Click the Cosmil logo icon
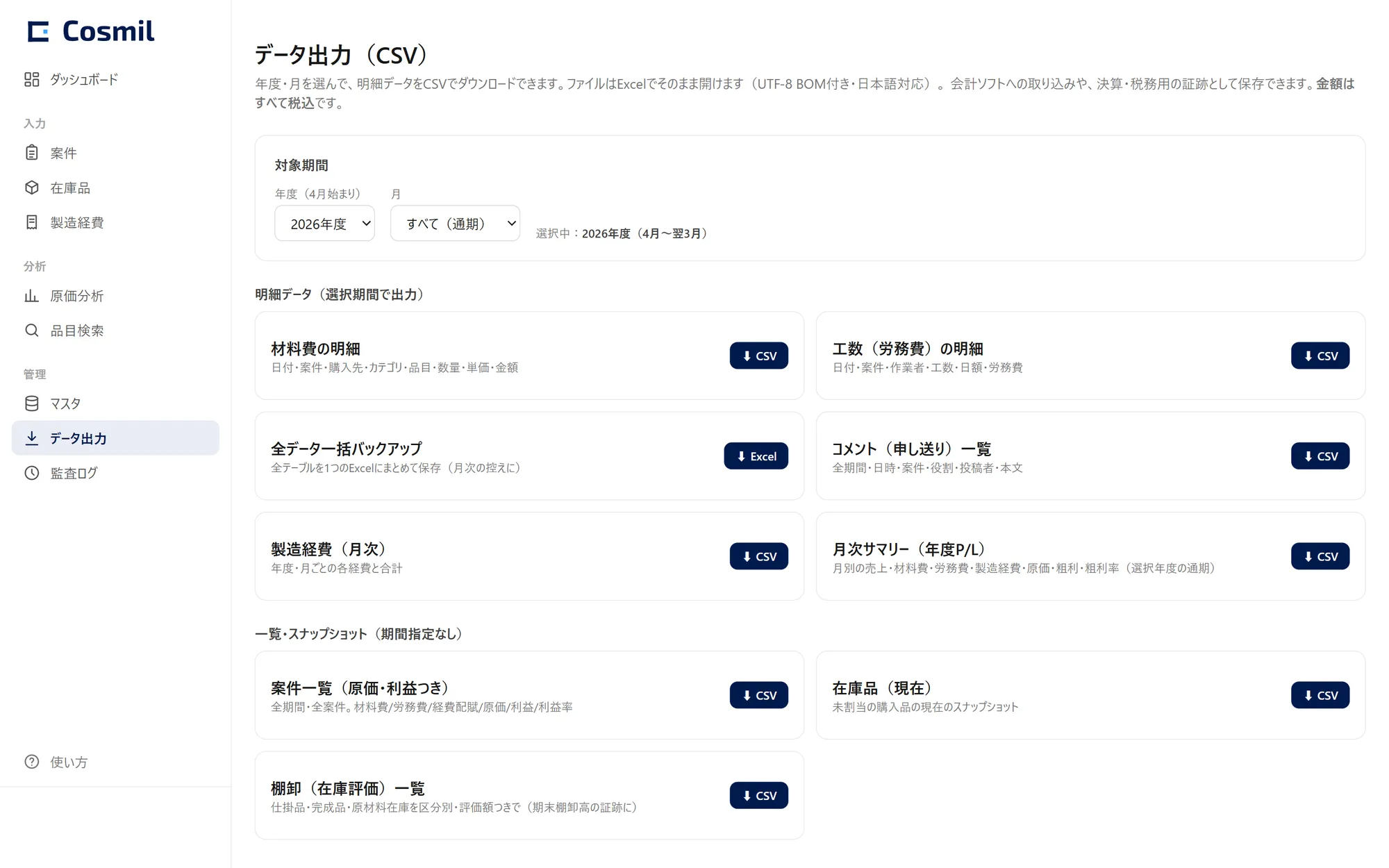The width and height of the screenshot is (1389, 868). click(38, 31)
